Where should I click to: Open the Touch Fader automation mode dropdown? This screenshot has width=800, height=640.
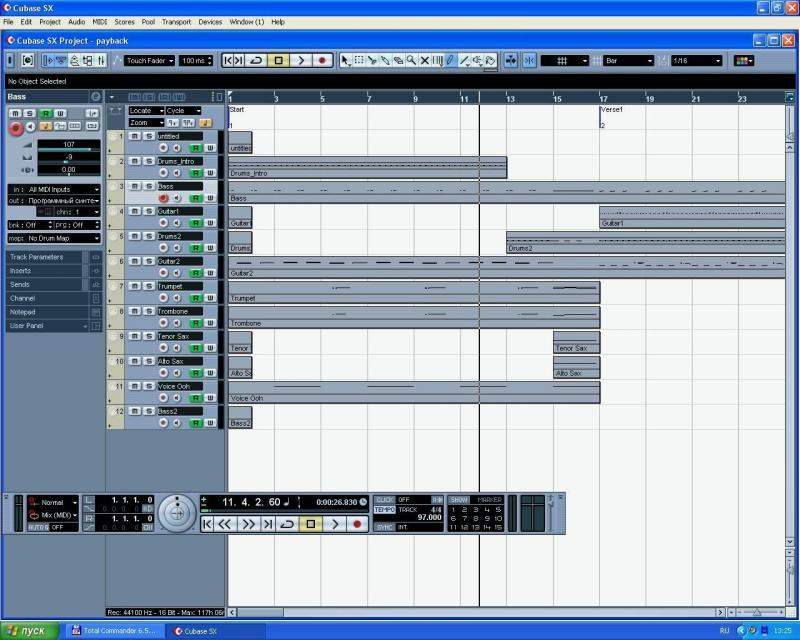(149, 61)
